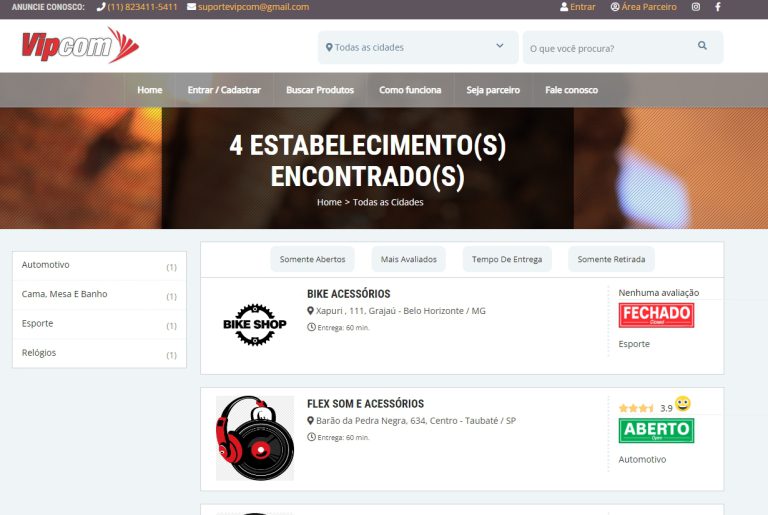Open the Bike Shop logo thumbnail
This screenshot has width=768, height=515.
(x=254, y=324)
